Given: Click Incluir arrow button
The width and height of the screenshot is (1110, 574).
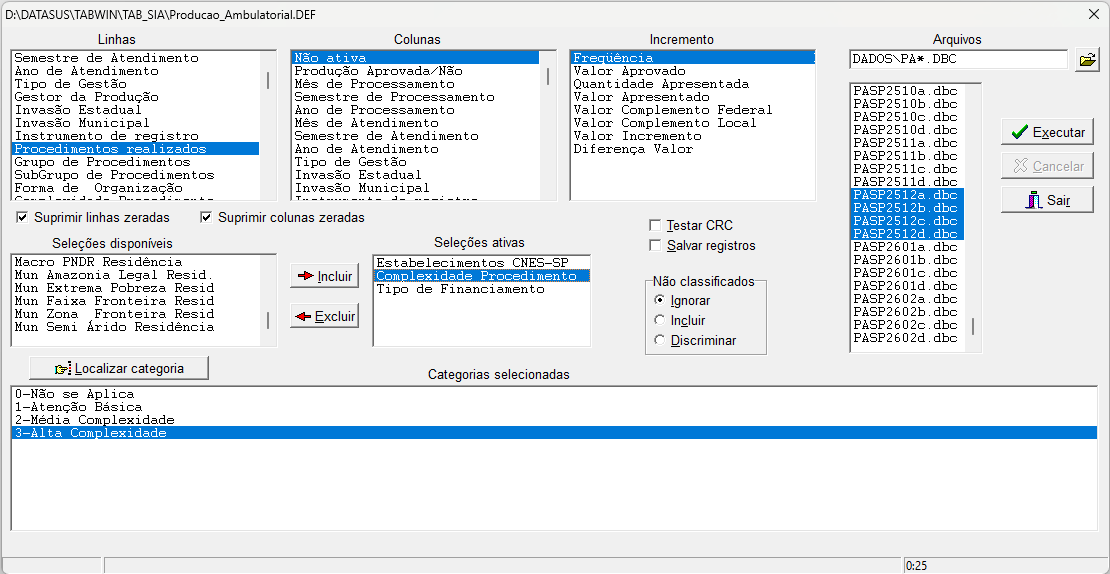Looking at the screenshot, I should (x=325, y=276).
